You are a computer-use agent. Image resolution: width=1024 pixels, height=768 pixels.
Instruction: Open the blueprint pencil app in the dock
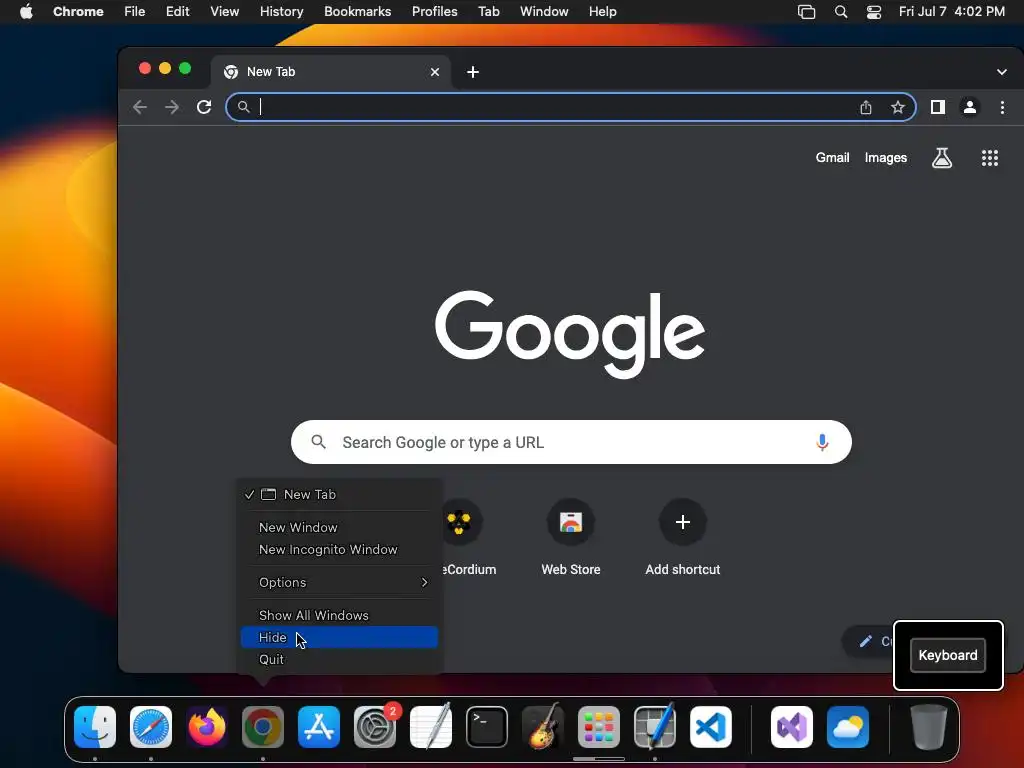pos(655,726)
